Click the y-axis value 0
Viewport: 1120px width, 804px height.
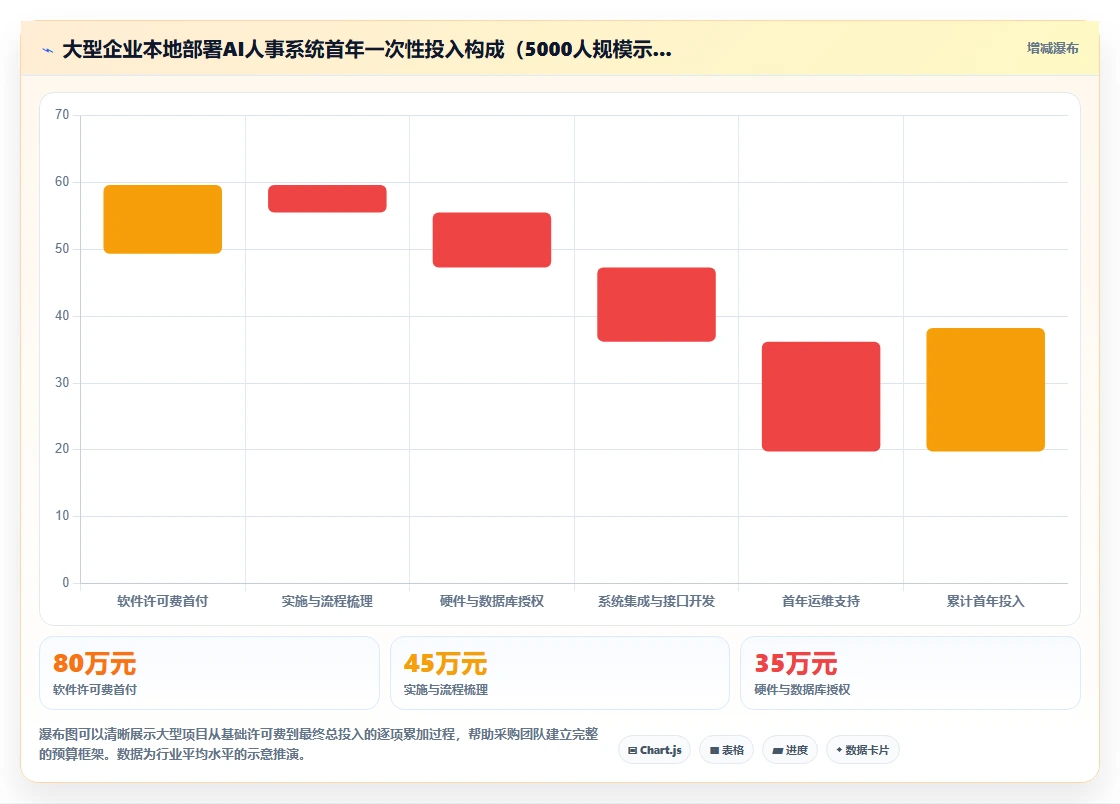(66, 583)
